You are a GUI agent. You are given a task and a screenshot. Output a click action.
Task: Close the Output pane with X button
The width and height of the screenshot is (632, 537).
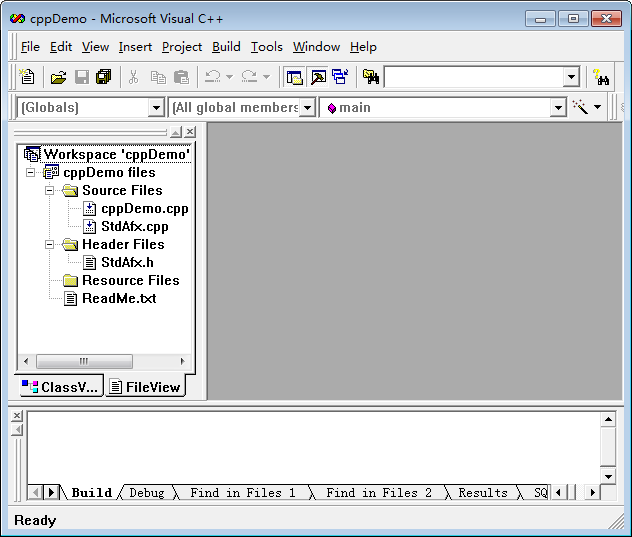17,416
